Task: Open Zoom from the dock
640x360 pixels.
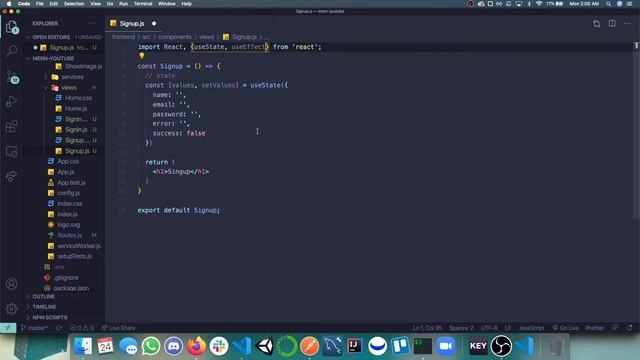Action: tap(445, 346)
